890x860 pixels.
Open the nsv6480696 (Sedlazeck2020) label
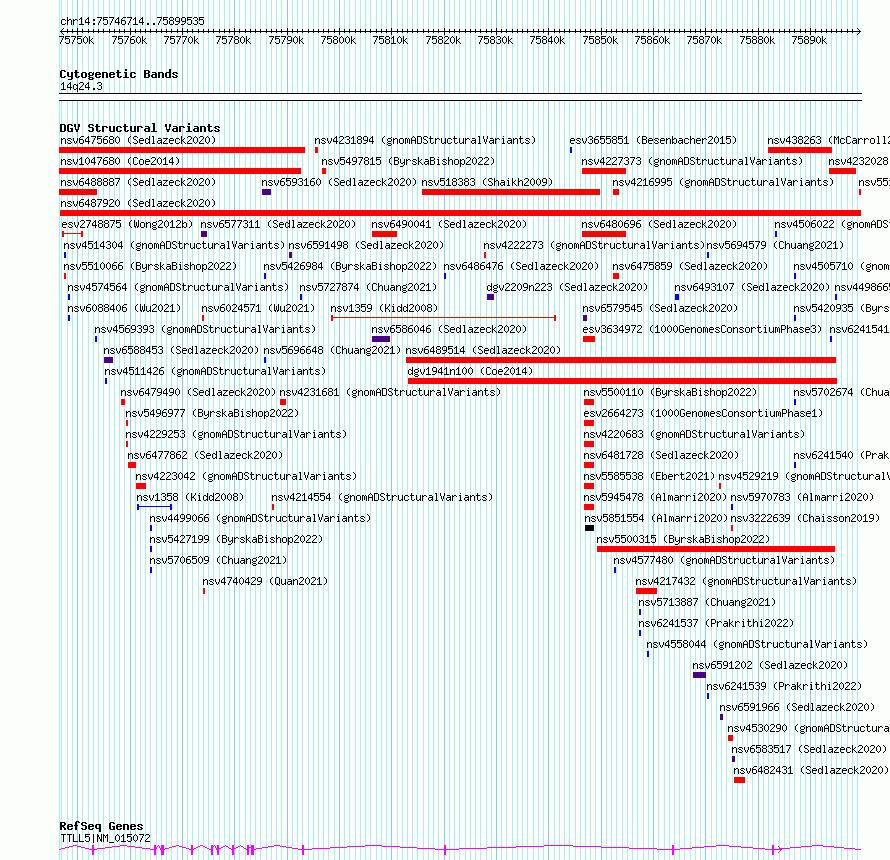tap(659, 224)
